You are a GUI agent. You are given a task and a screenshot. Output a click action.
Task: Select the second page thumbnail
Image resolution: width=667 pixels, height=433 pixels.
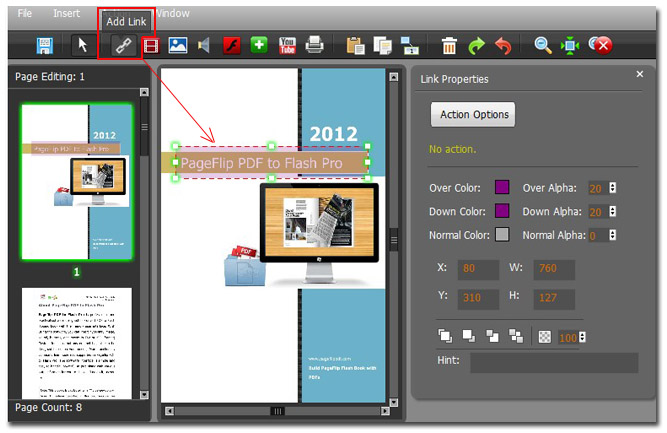tap(77, 343)
